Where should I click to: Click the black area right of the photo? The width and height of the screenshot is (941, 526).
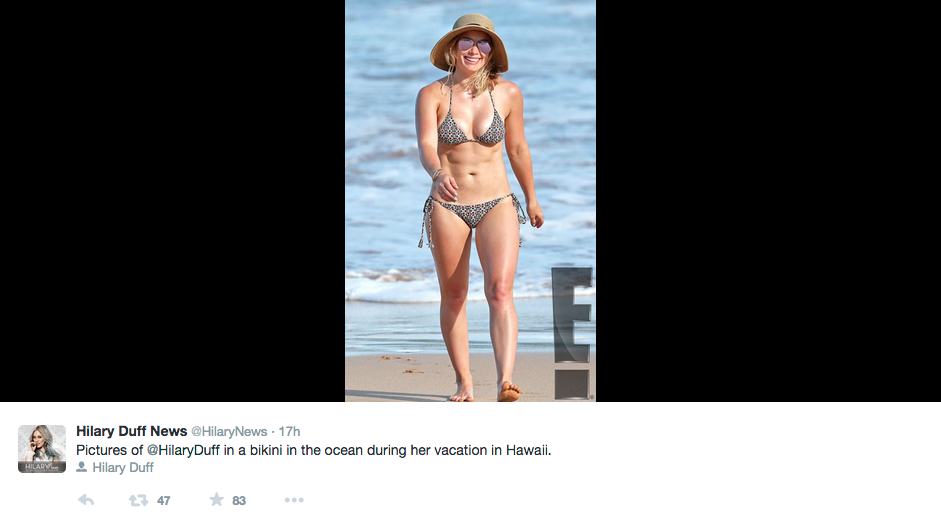pyautogui.click(x=768, y=200)
